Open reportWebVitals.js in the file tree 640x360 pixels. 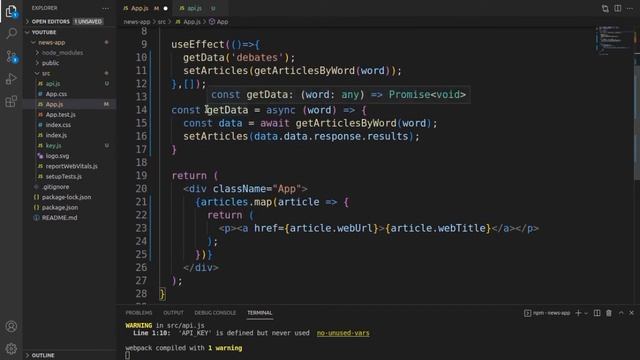pos(69,166)
